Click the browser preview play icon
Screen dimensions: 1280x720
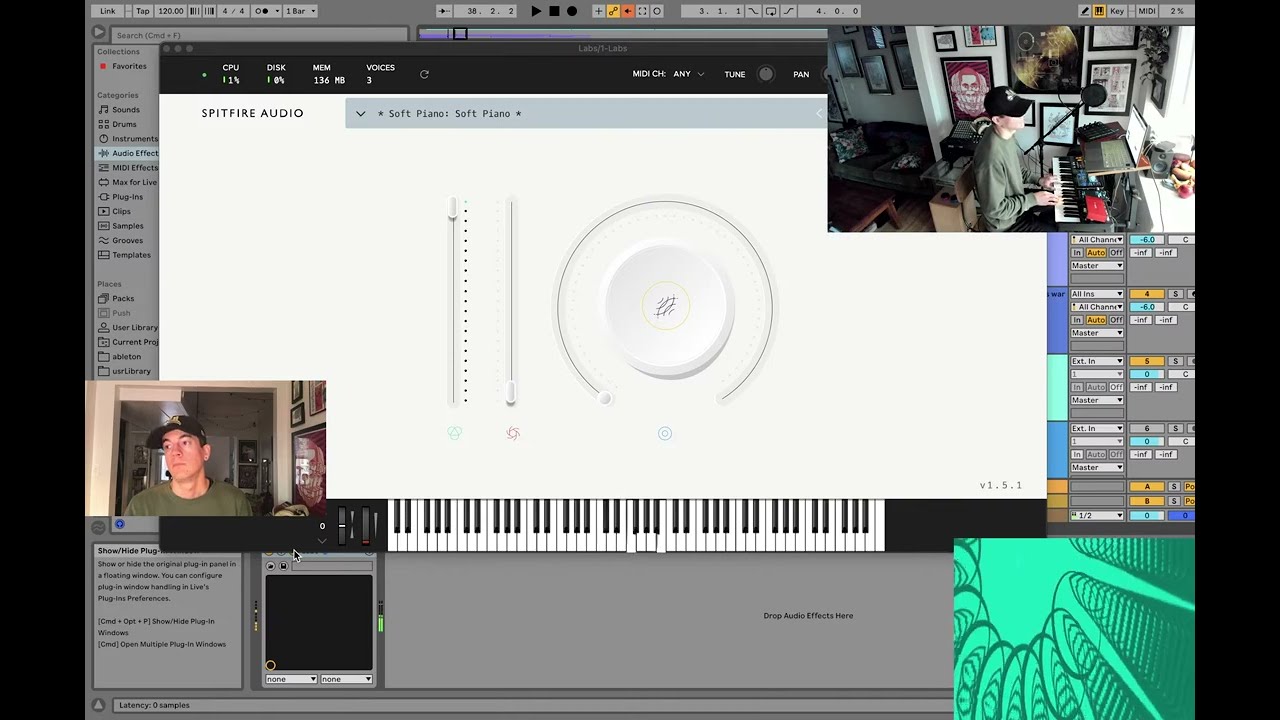(x=98, y=34)
